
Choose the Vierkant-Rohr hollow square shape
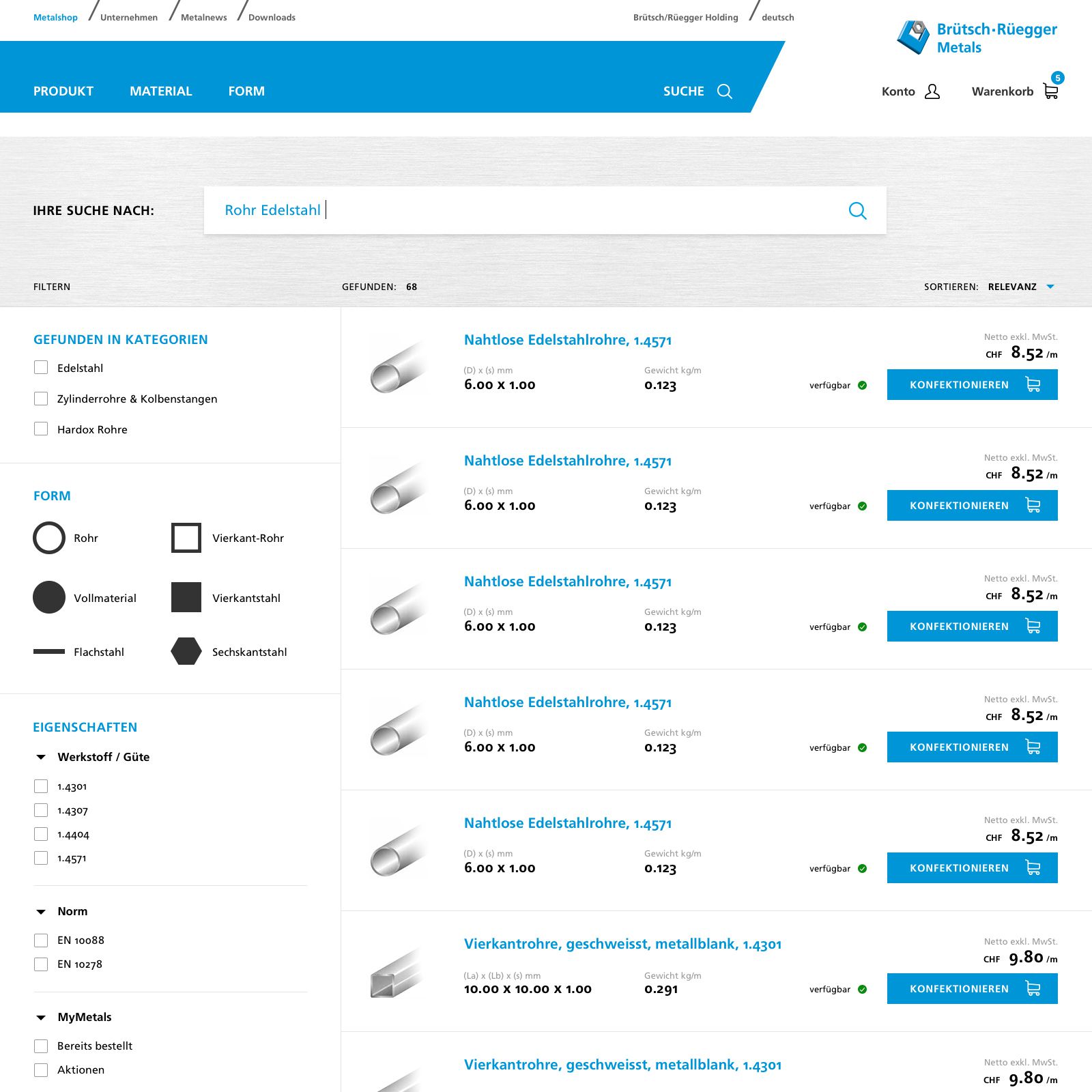coord(186,538)
